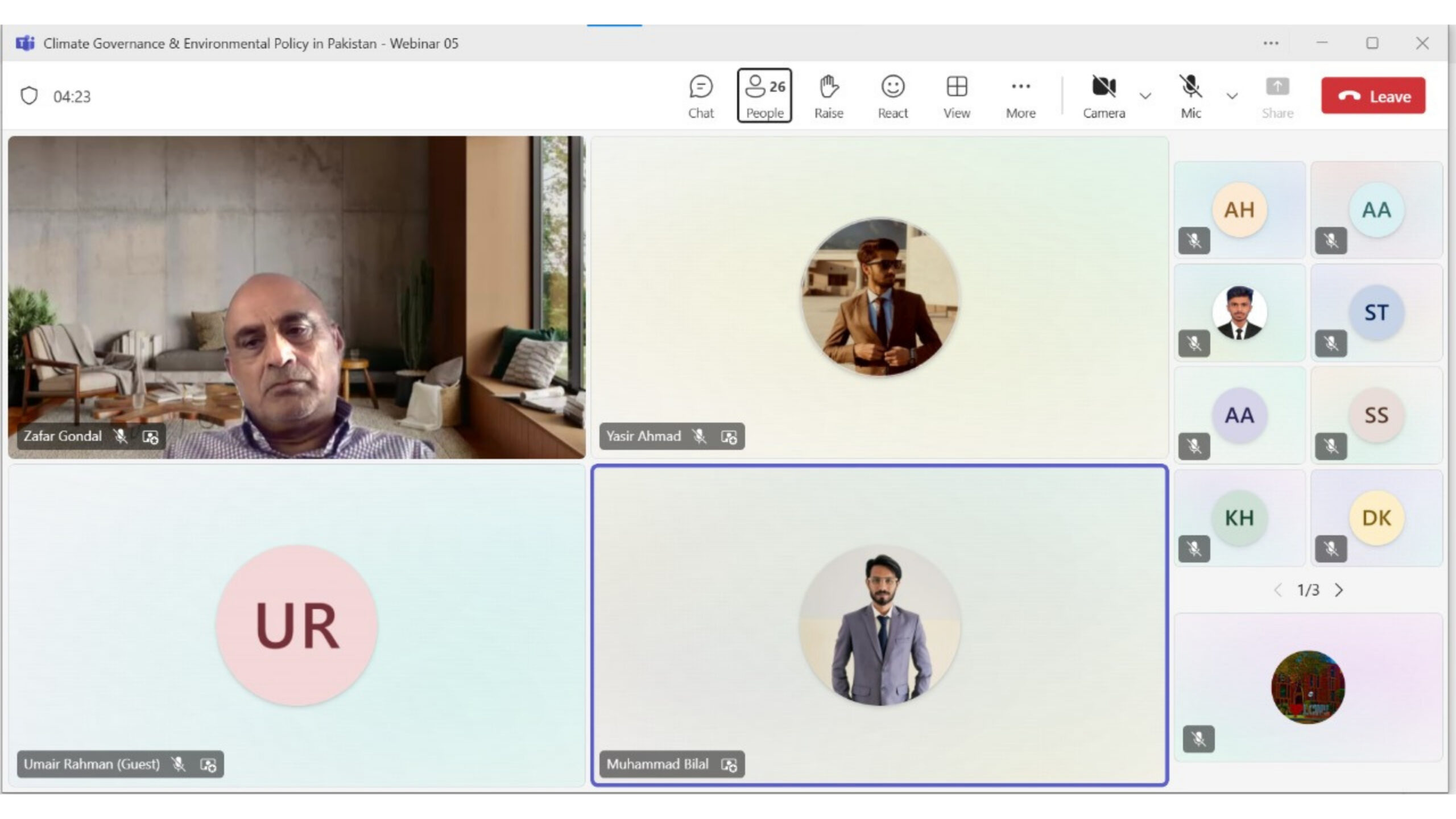Click muted mic icon beside Umair Rahman
Image resolution: width=1456 pixels, height=819 pixels.
[178, 764]
